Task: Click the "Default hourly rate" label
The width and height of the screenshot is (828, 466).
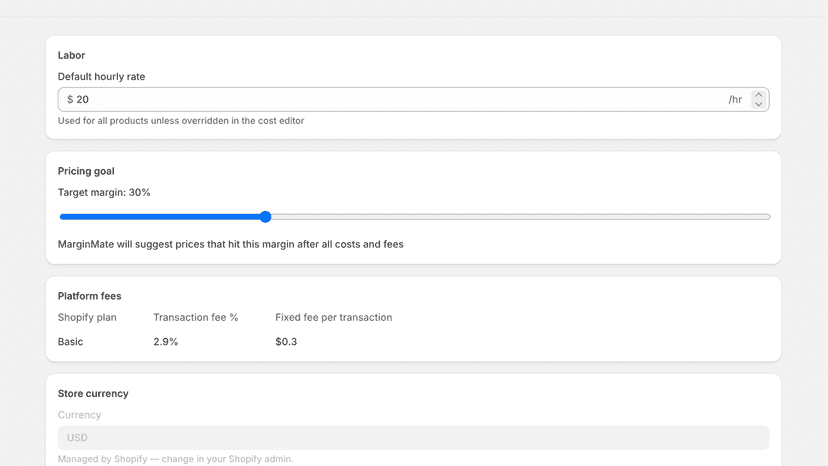Action: pyautogui.click(x=101, y=77)
